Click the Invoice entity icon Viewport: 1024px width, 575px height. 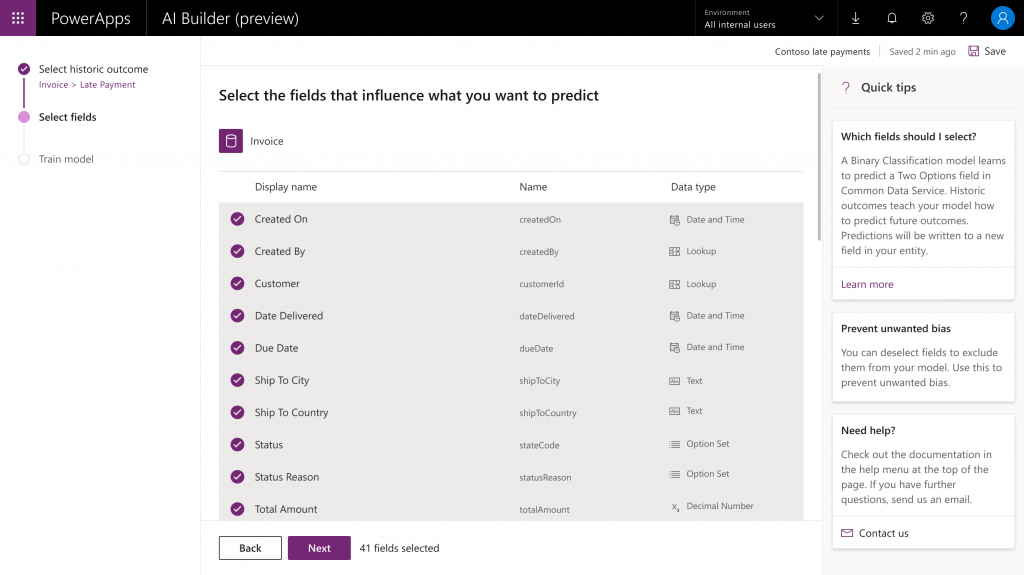click(x=231, y=141)
